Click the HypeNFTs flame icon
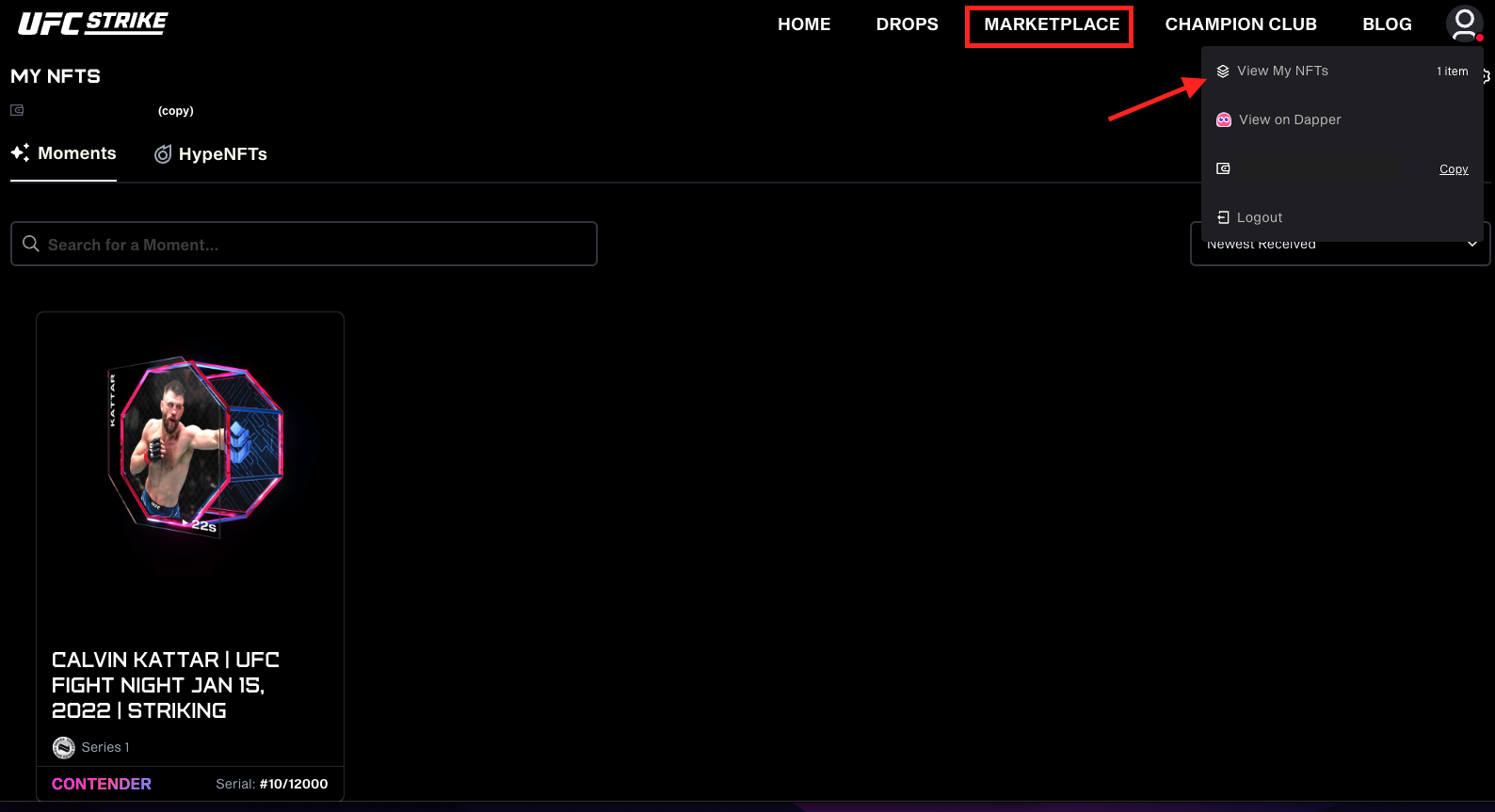This screenshot has width=1495, height=812. [163, 154]
